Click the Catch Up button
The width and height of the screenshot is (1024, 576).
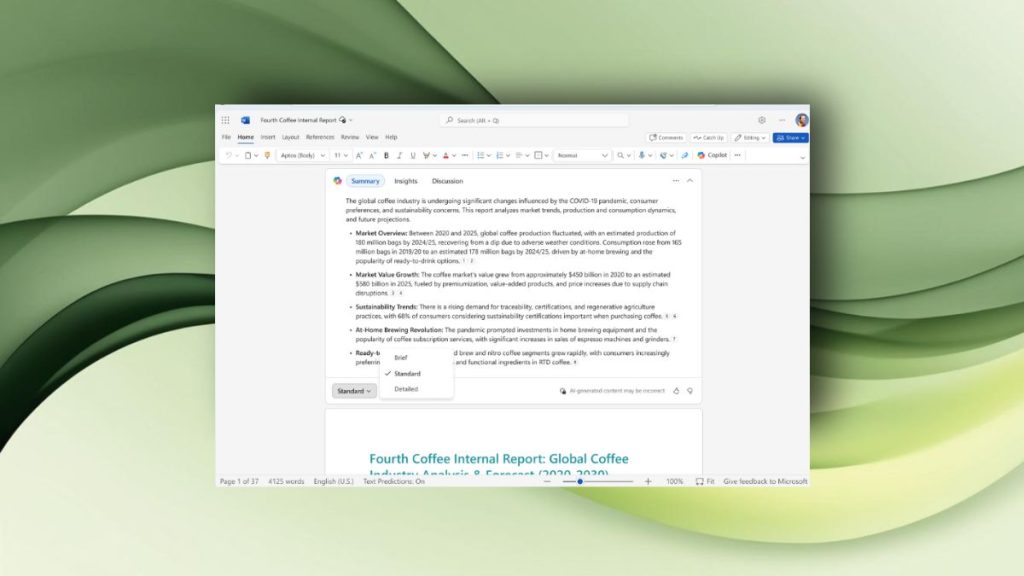click(709, 138)
